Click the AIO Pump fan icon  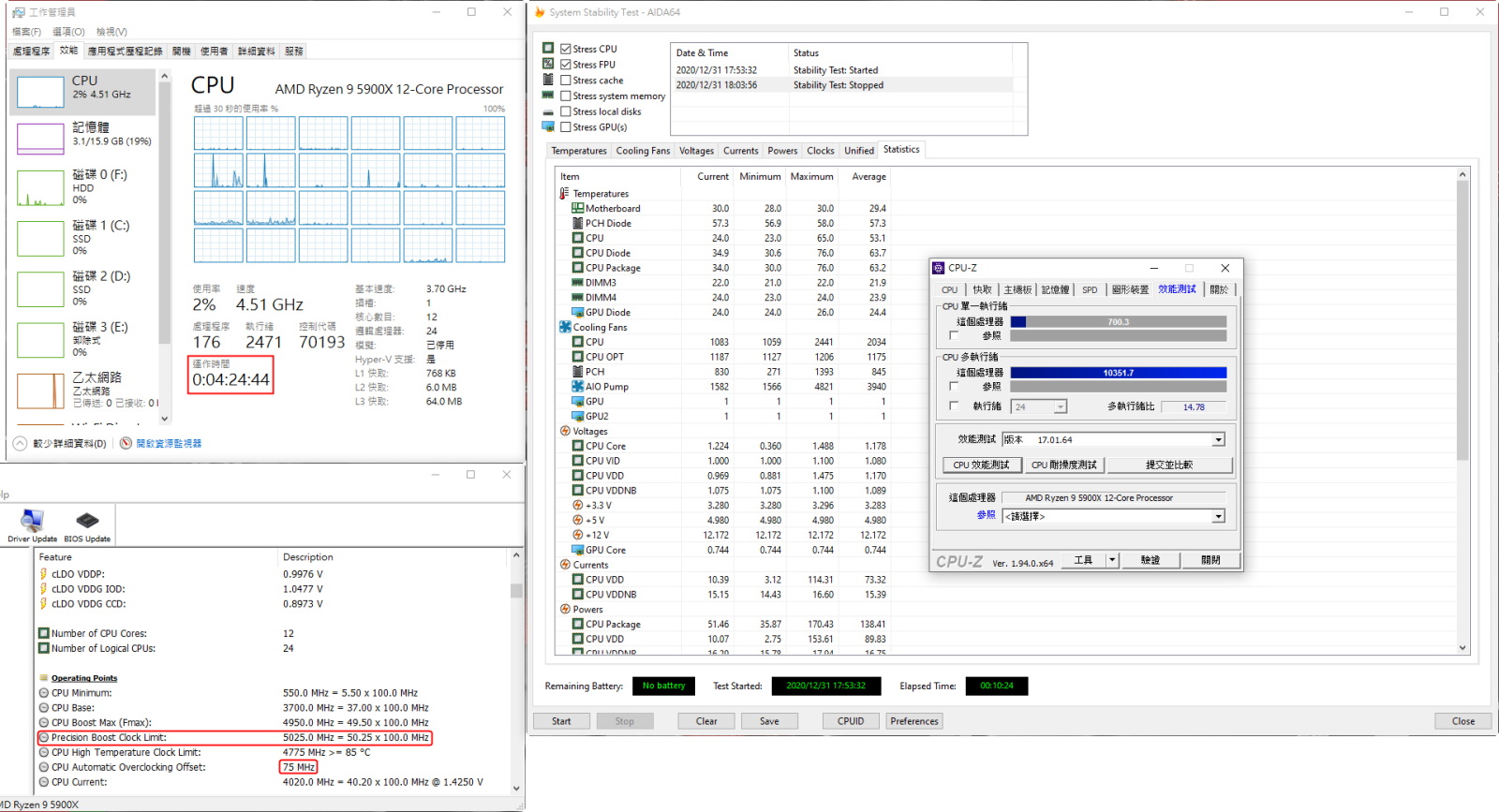578,386
